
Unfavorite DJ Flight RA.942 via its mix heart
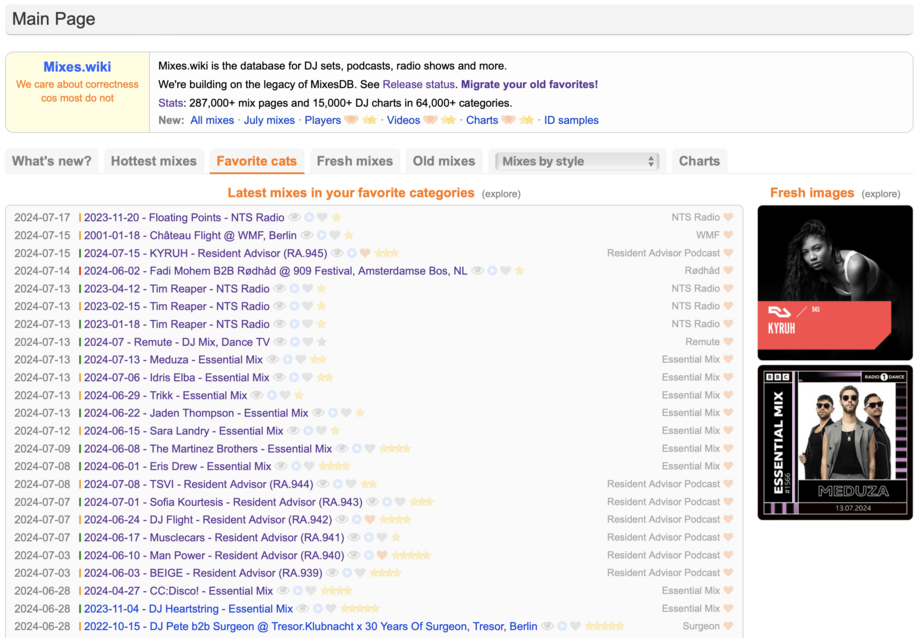point(370,519)
